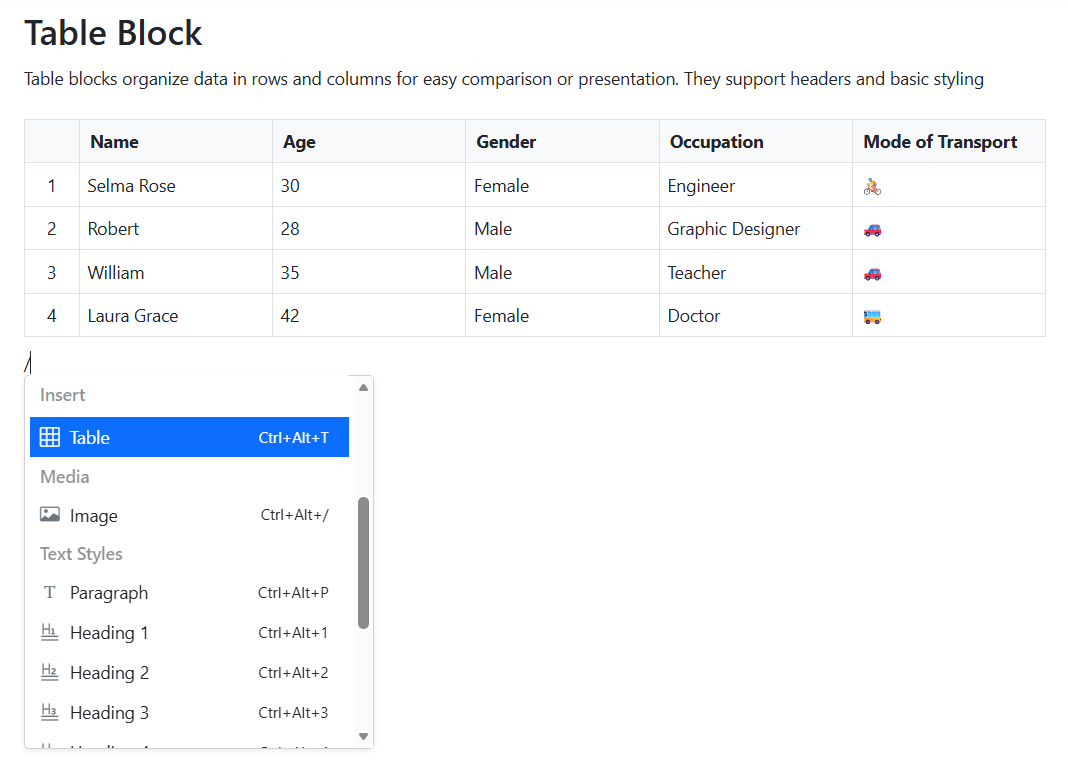
Task: Click the Image picture icon under Media
Action: 49,515
